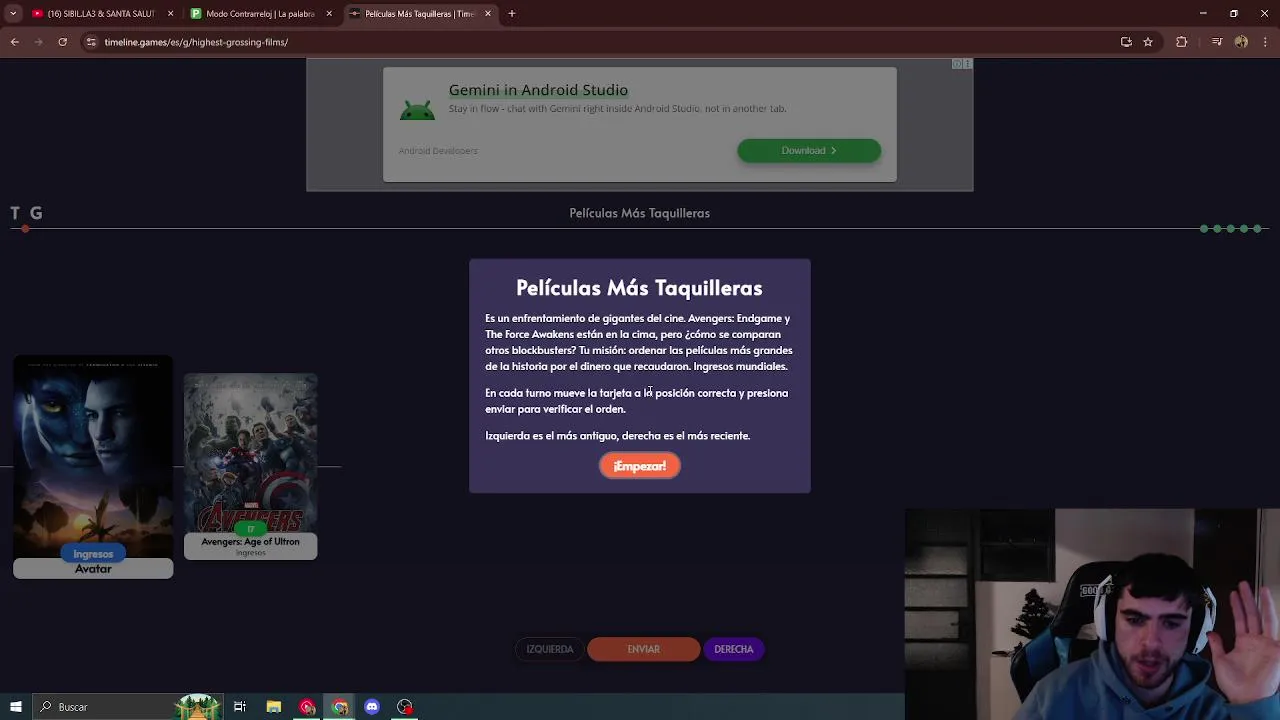Viewport: 1280px width, 720px height.
Task: Focus the address bar URL
Action: click(196, 42)
